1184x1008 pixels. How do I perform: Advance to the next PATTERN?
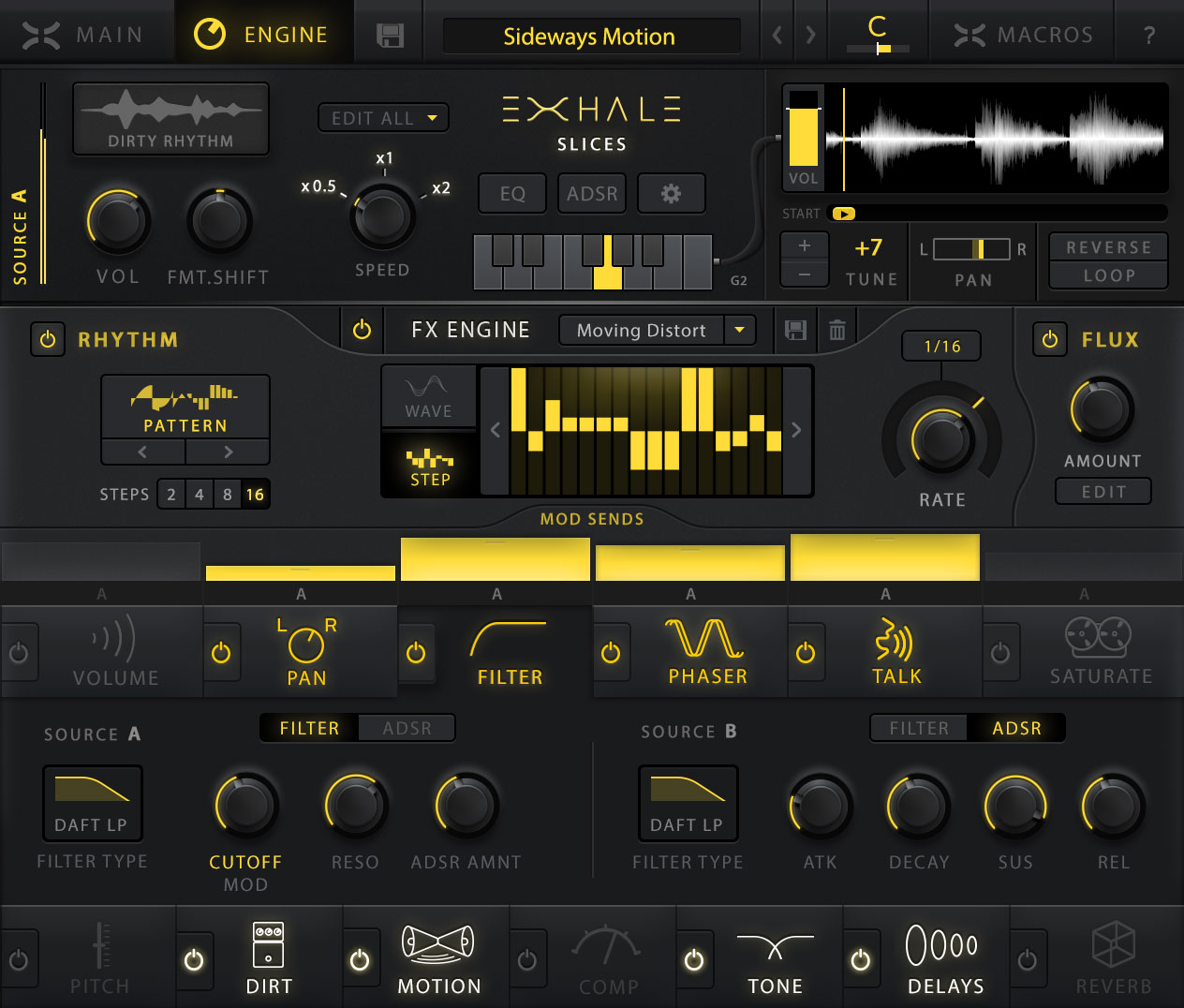click(x=228, y=452)
